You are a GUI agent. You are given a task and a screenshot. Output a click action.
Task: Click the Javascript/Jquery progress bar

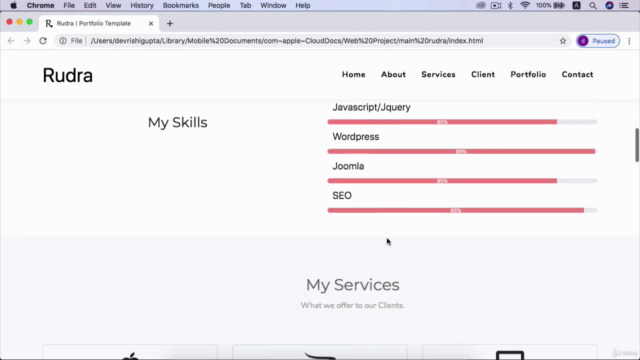click(x=462, y=122)
